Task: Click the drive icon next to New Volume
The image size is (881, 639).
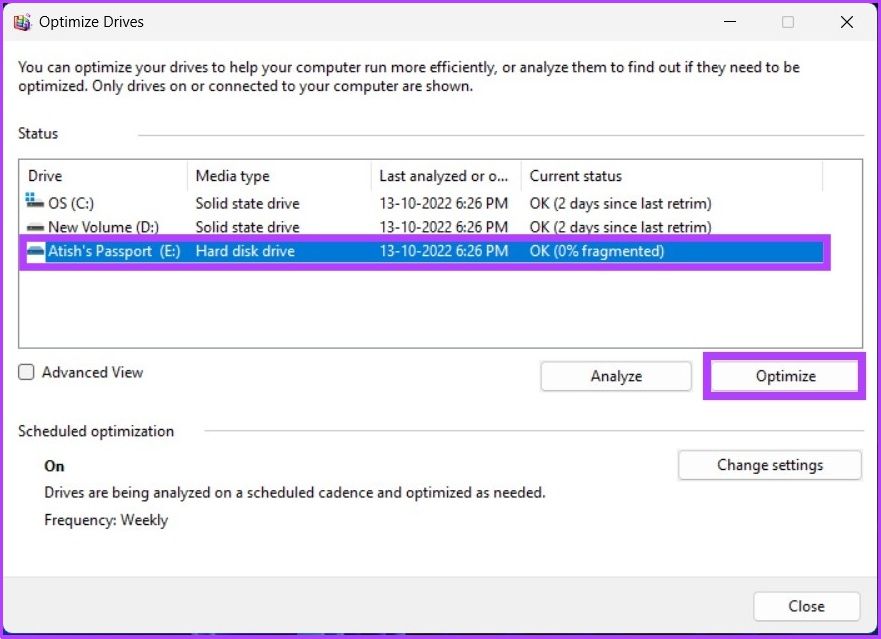Action: pyautogui.click(x=33, y=227)
